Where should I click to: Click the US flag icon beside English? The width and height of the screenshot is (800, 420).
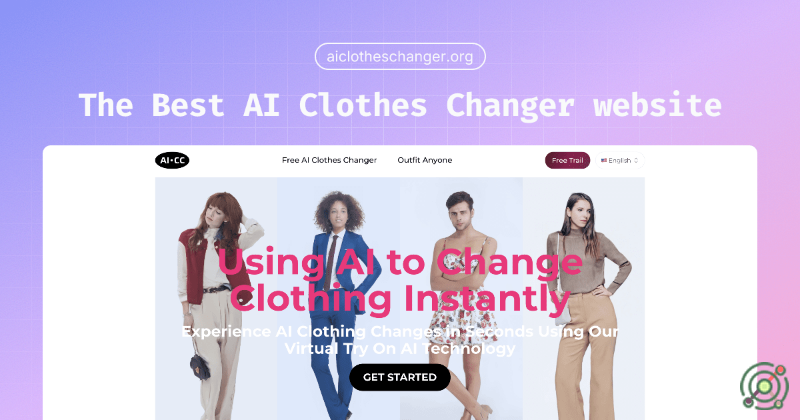point(604,160)
